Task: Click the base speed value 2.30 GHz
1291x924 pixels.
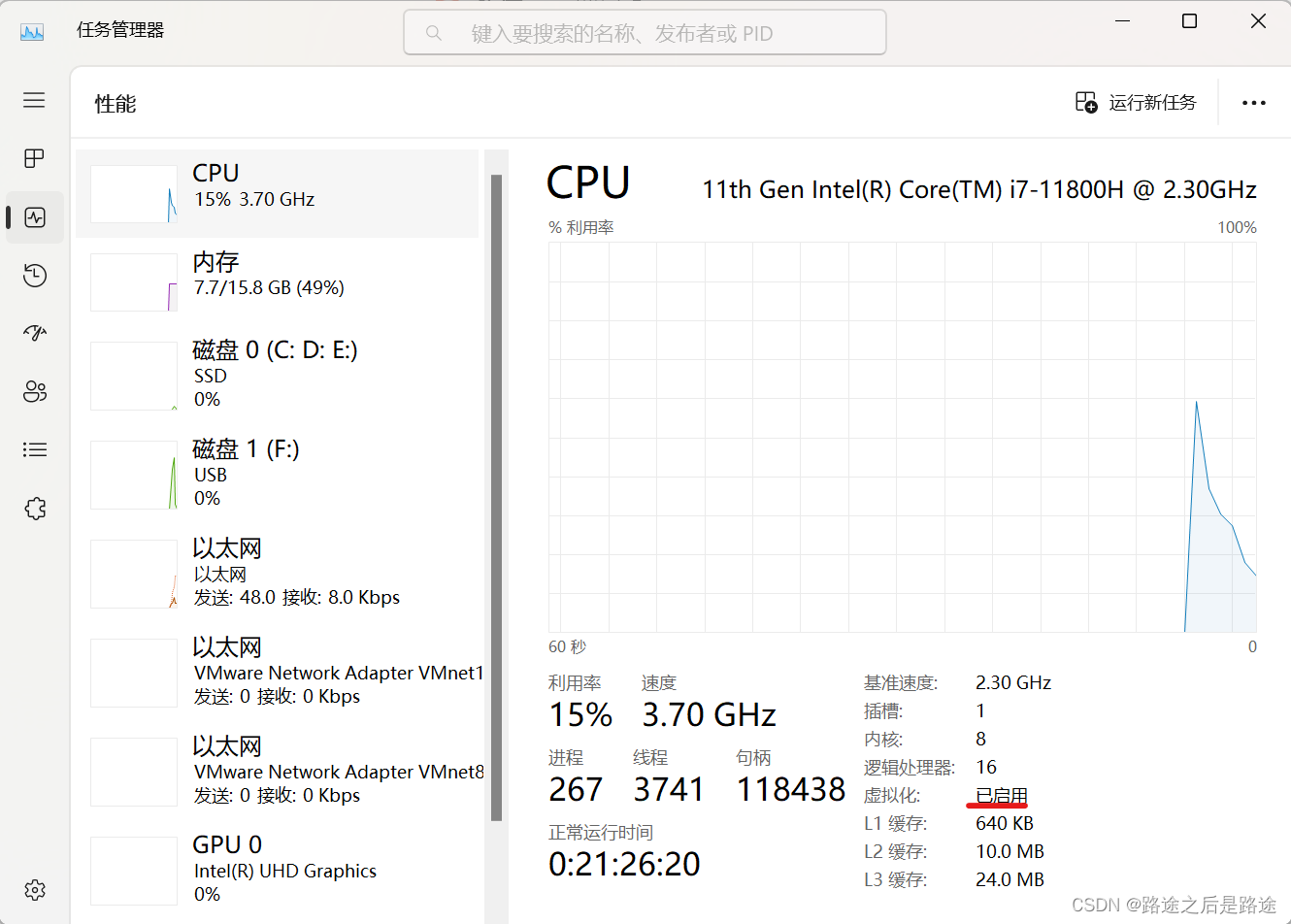Action: point(1013,682)
